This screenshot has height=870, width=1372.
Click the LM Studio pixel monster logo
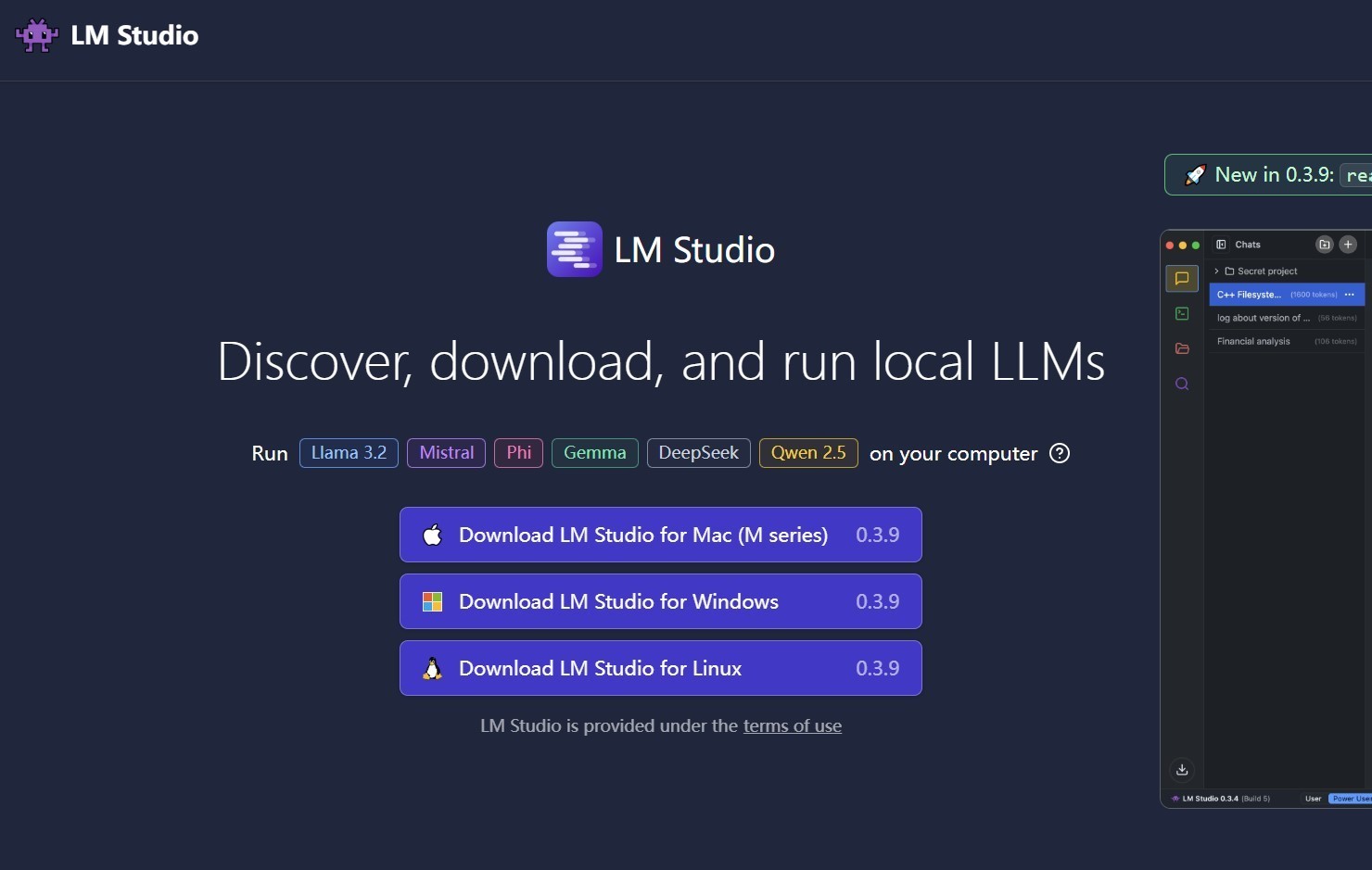coord(36,35)
